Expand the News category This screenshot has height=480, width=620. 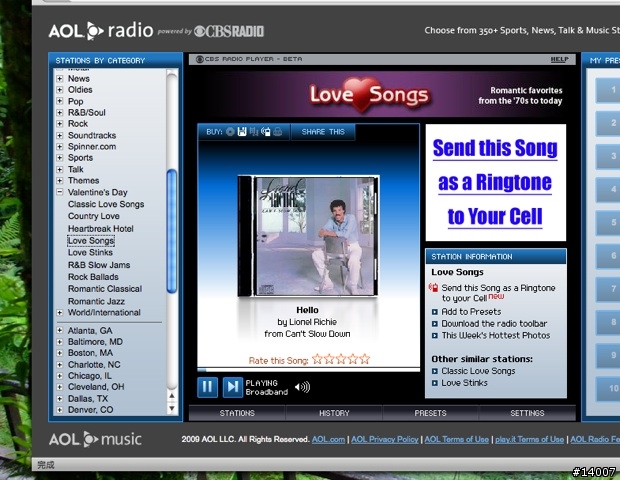pyautogui.click(x=60, y=79)
